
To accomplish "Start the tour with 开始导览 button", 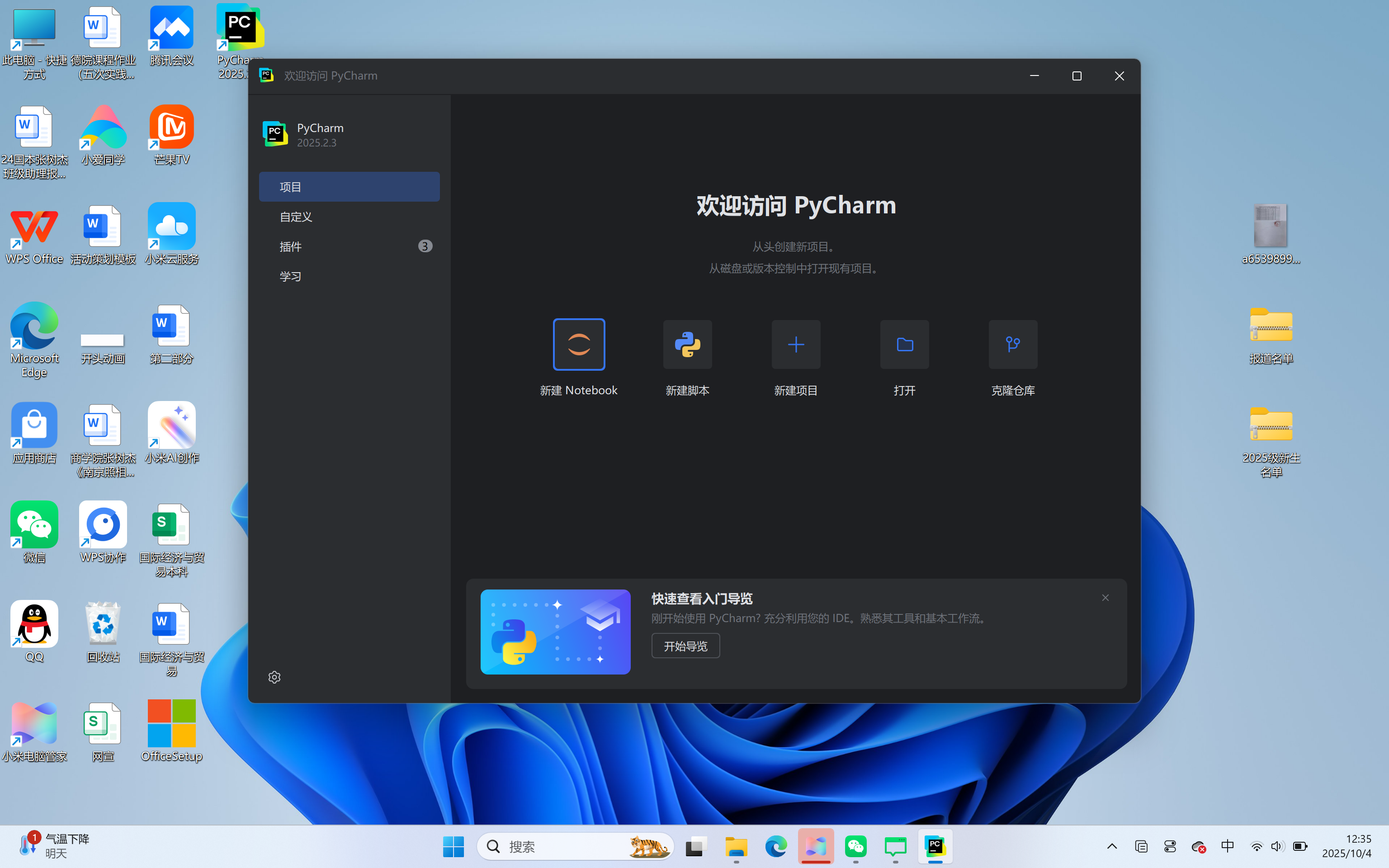I will (685, 645).
